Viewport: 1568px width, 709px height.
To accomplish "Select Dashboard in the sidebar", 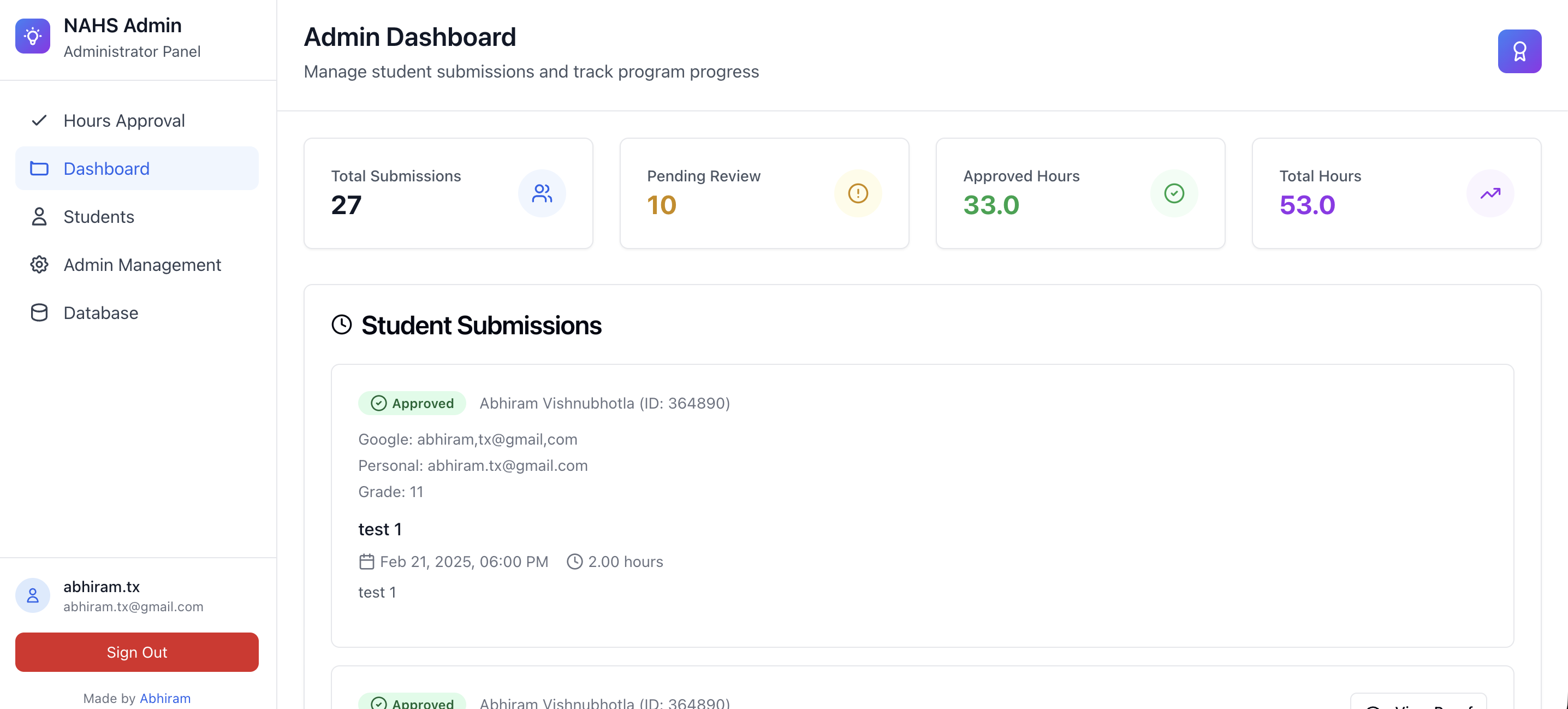I will [x=106, y=168].
